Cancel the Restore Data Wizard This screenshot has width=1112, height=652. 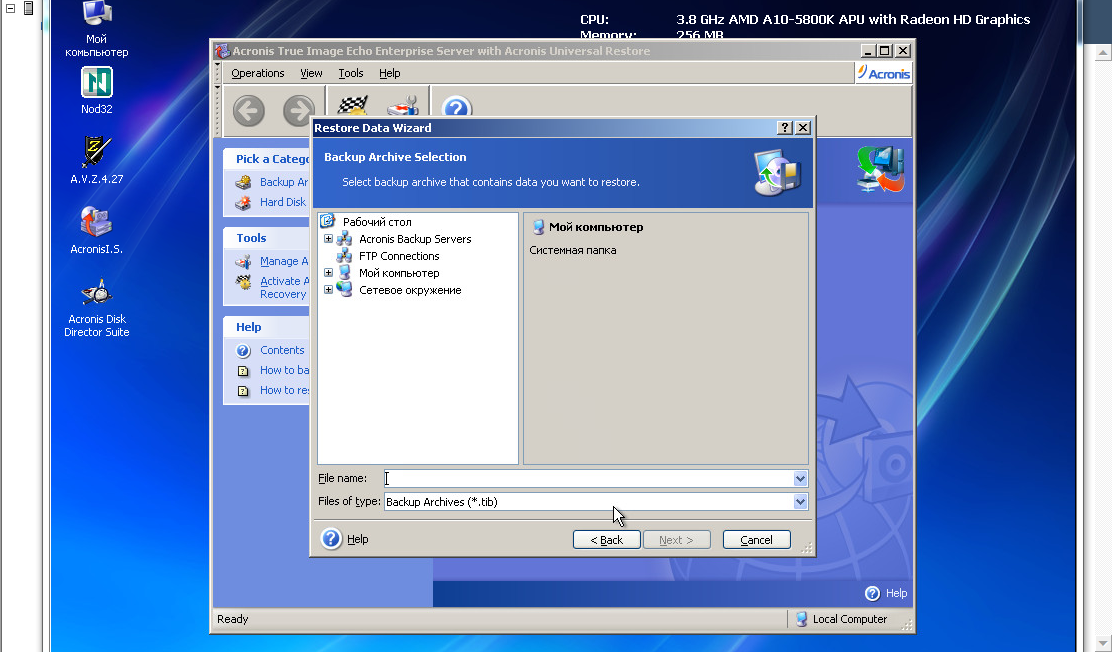(757, 540)
